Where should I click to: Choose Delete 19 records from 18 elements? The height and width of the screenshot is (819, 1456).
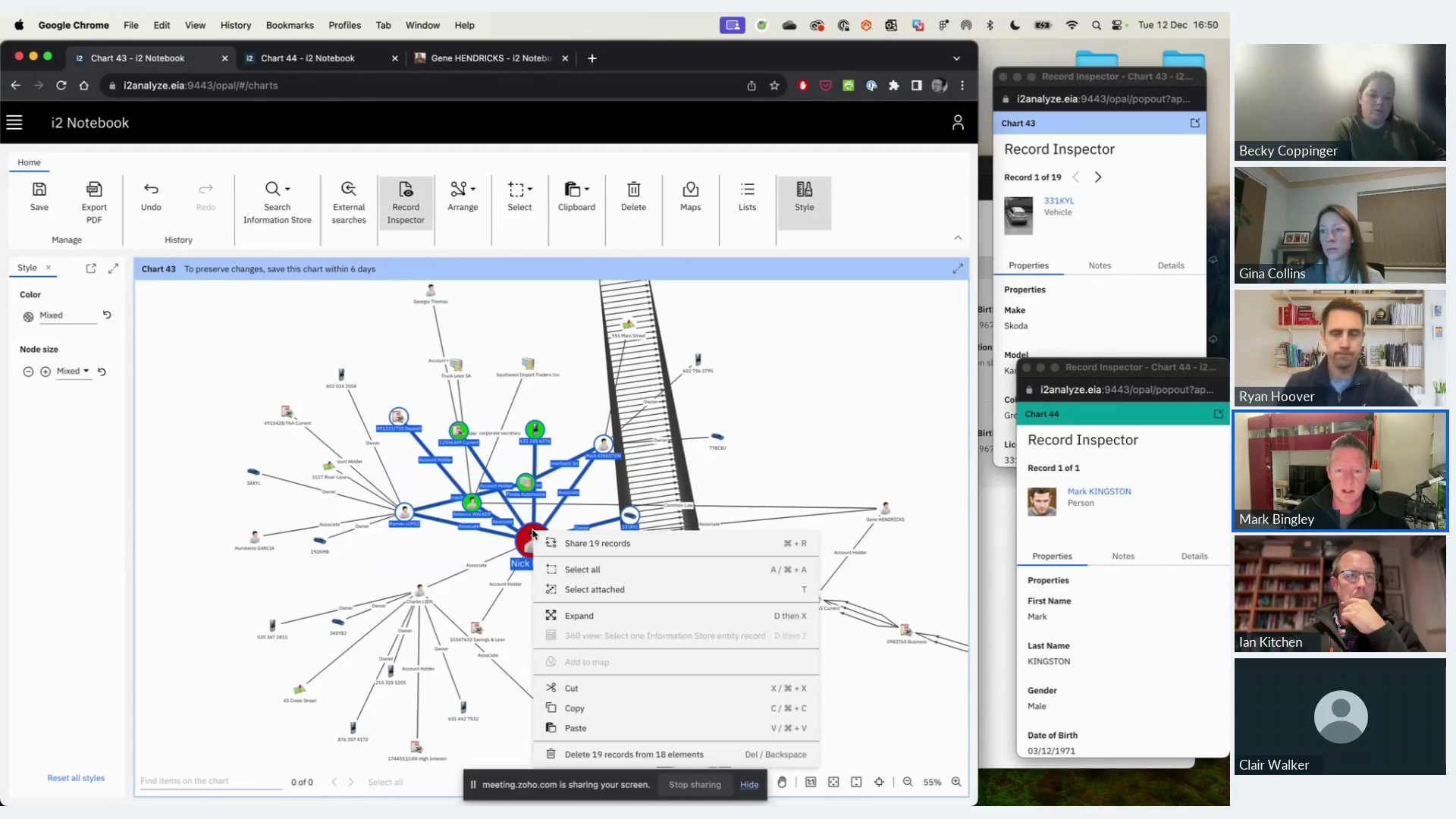[676, 755]
